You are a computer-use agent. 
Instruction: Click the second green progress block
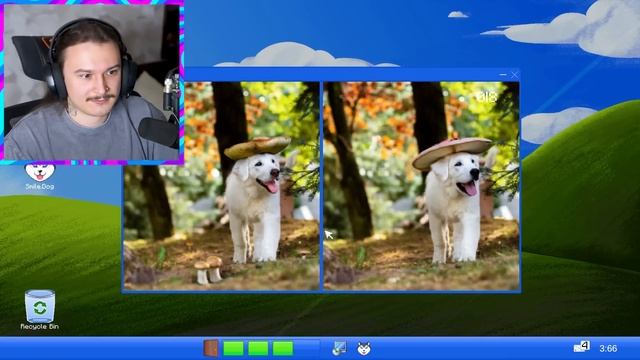tap(258, 349)
